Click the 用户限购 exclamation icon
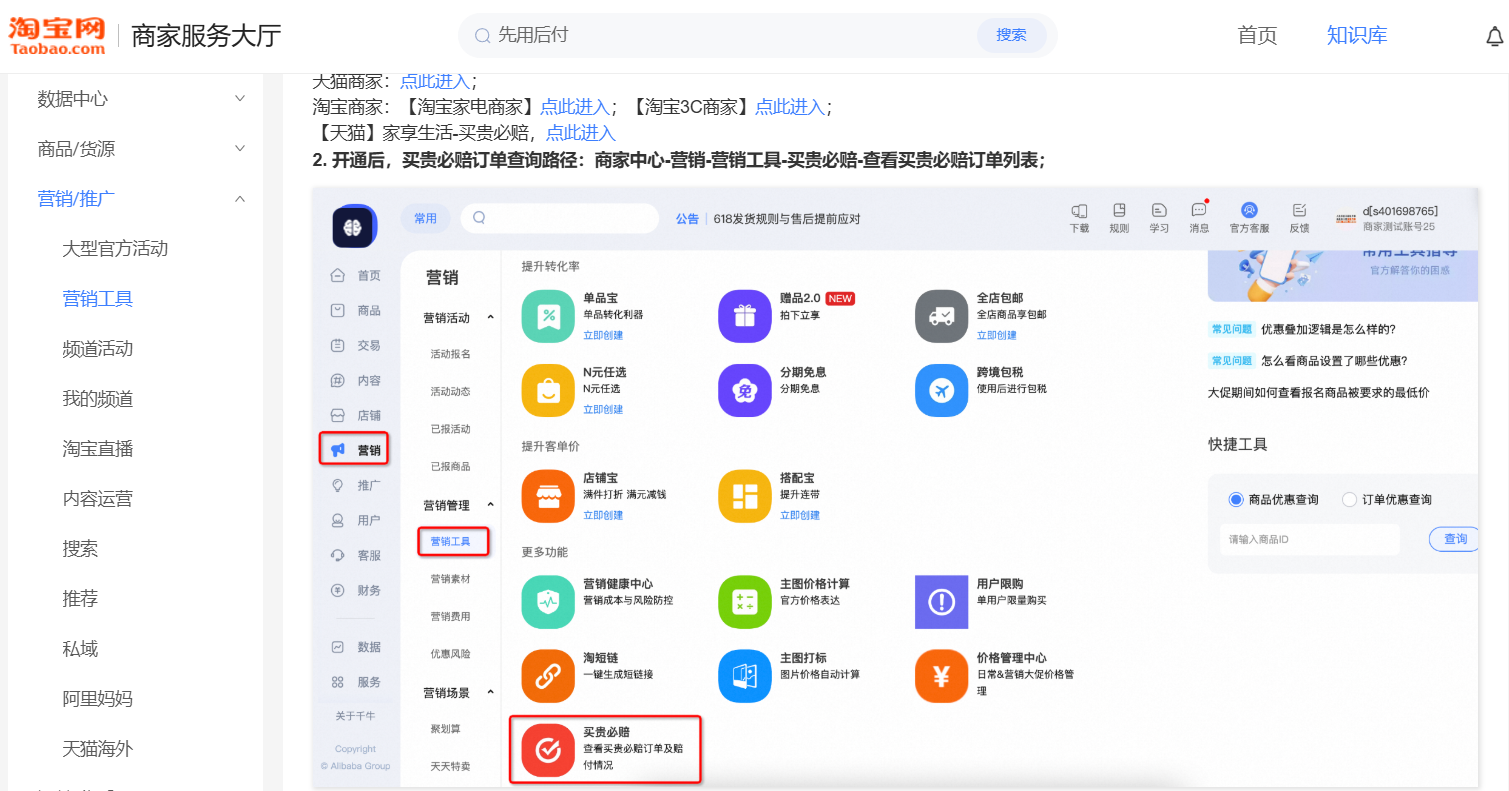This screenshot has height=791, width=1509. (x=941, y=602)
